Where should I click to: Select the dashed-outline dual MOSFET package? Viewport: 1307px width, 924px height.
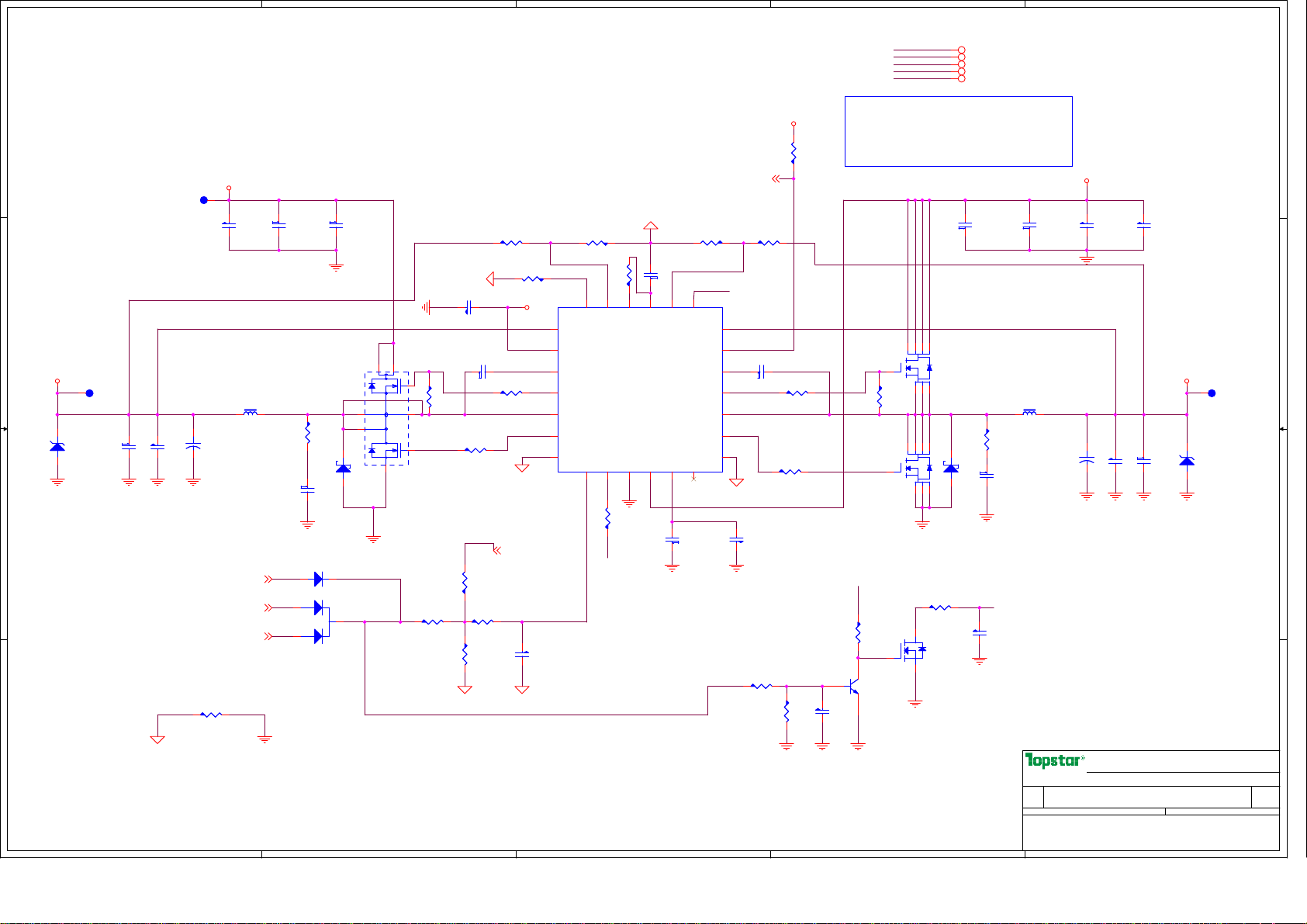point(386,418)
